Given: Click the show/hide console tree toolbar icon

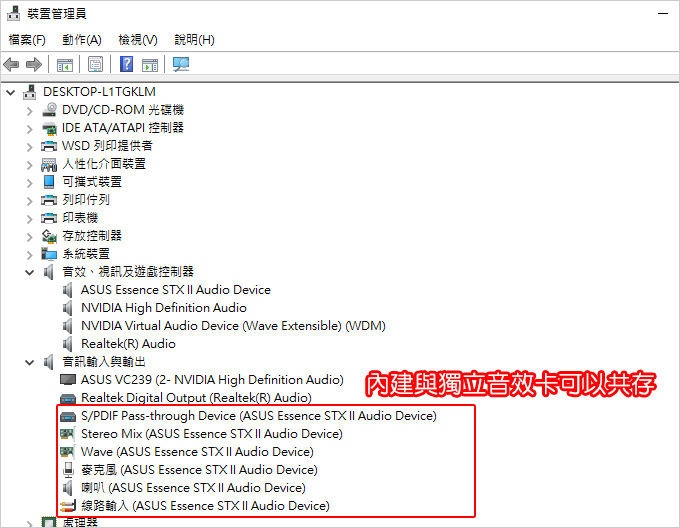Looking at the screenshot, I should tap(65, 65).
